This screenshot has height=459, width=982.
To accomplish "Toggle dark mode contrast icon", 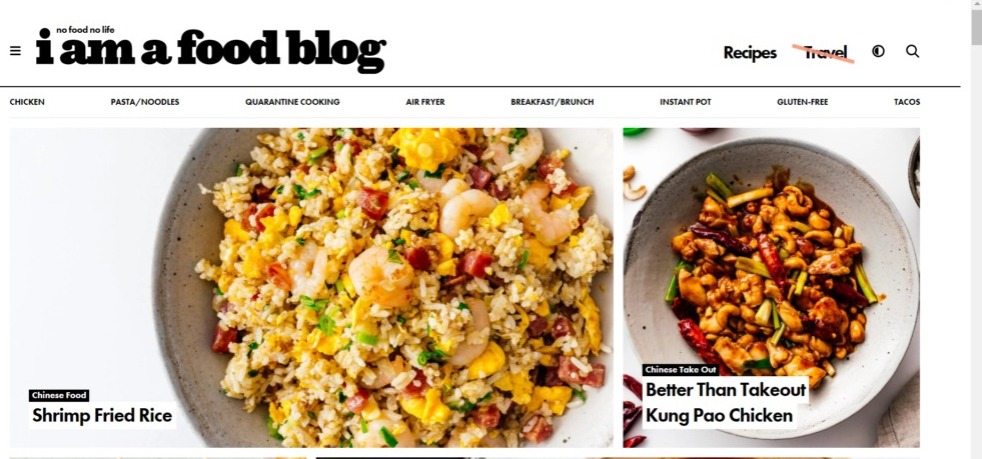I will pyautogui.click(x=878, y=51).
